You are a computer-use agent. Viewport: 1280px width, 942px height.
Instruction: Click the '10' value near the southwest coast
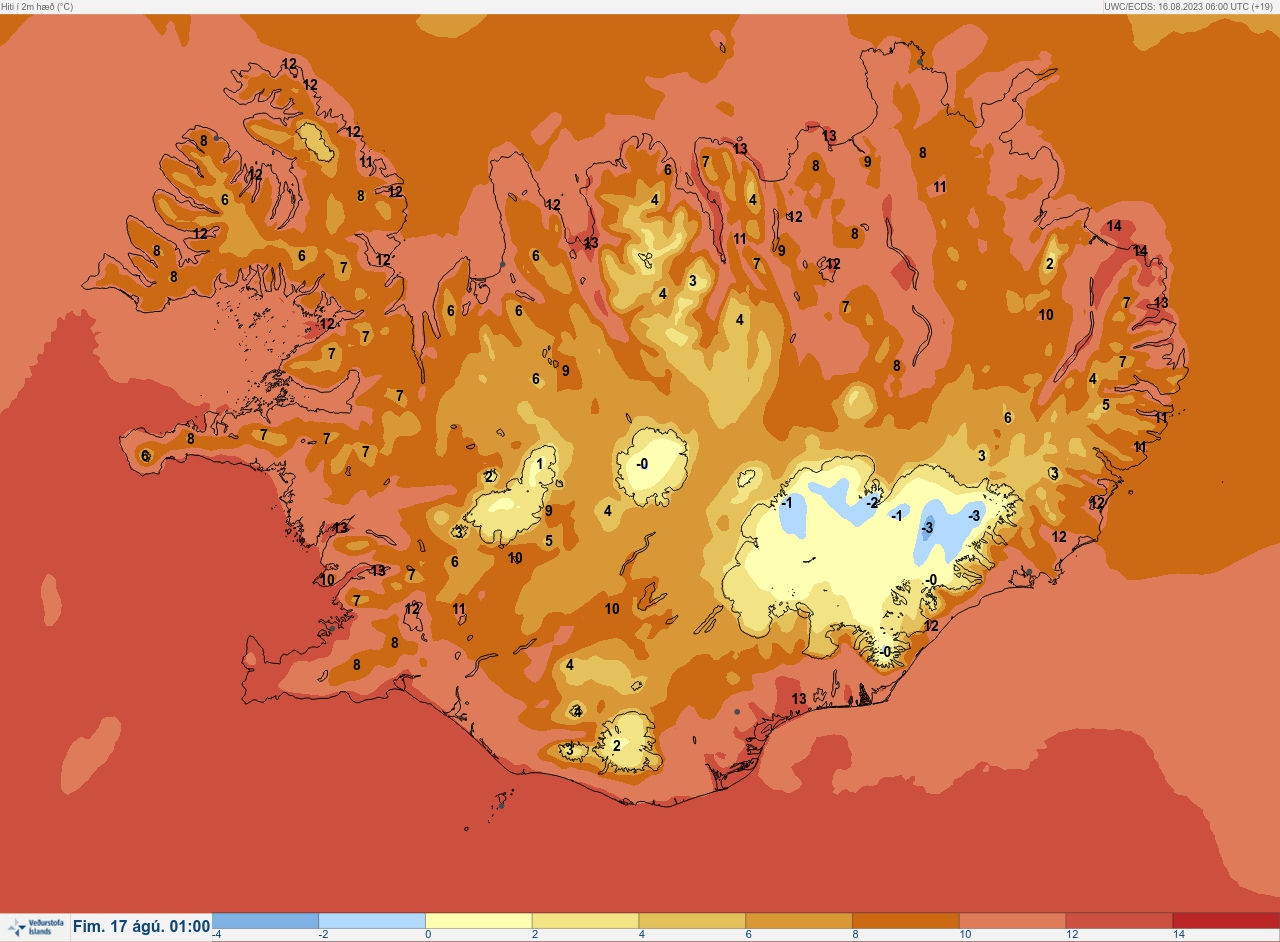tap(327, 580)
